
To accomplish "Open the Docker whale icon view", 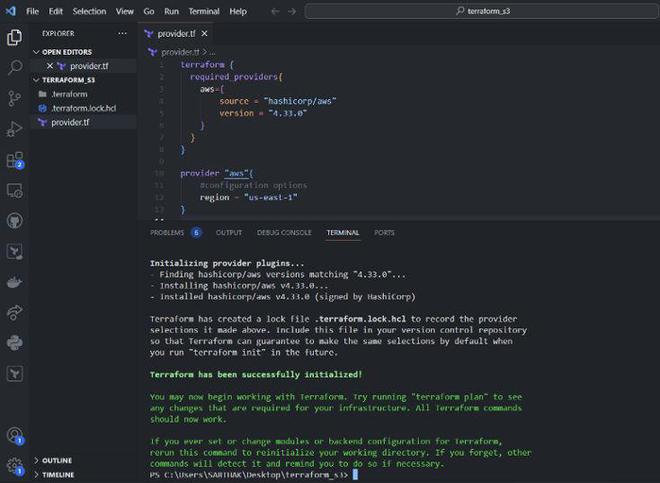I will 15,282.
